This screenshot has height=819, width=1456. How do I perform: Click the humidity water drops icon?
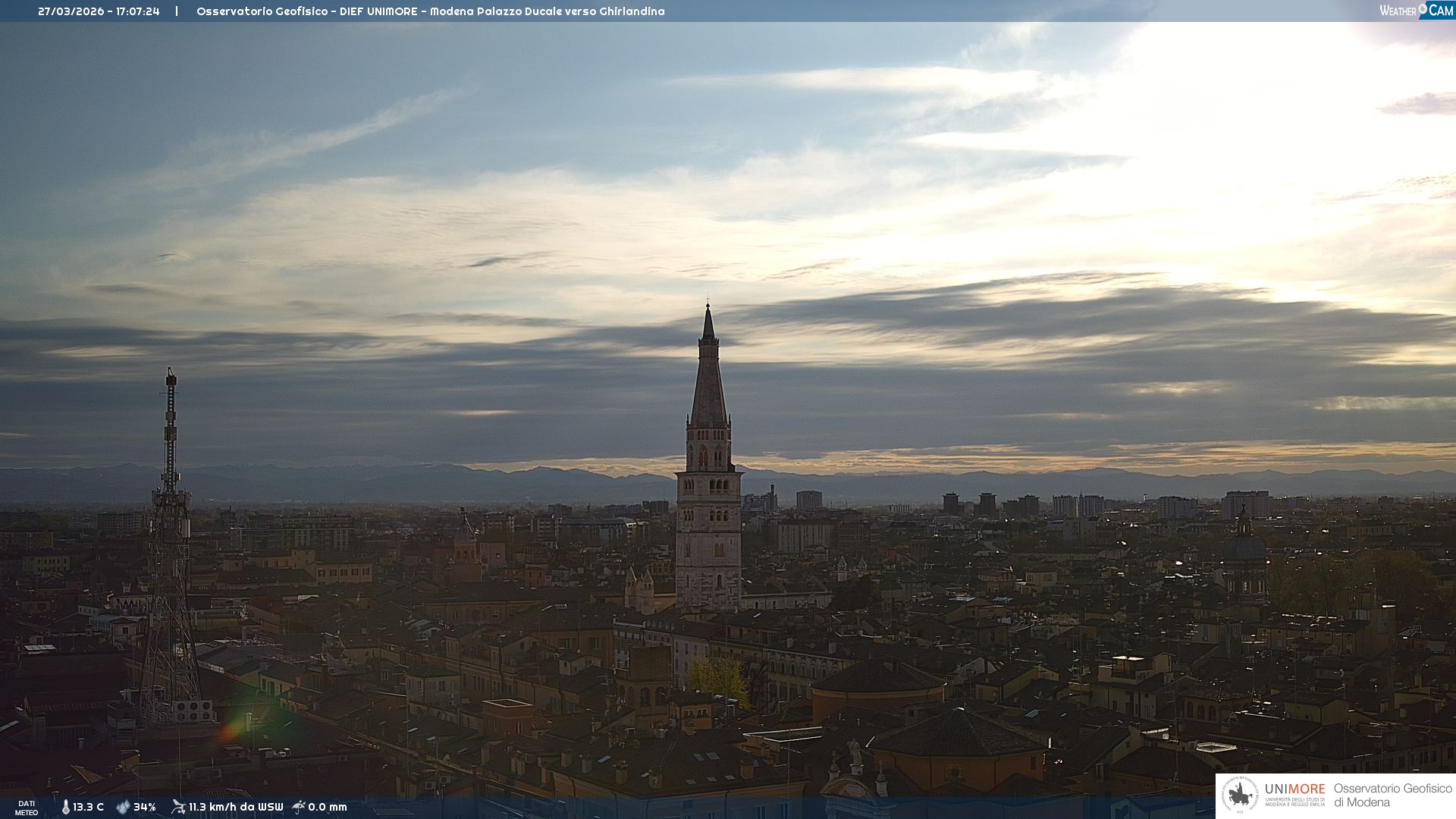[x=123, y=807]
